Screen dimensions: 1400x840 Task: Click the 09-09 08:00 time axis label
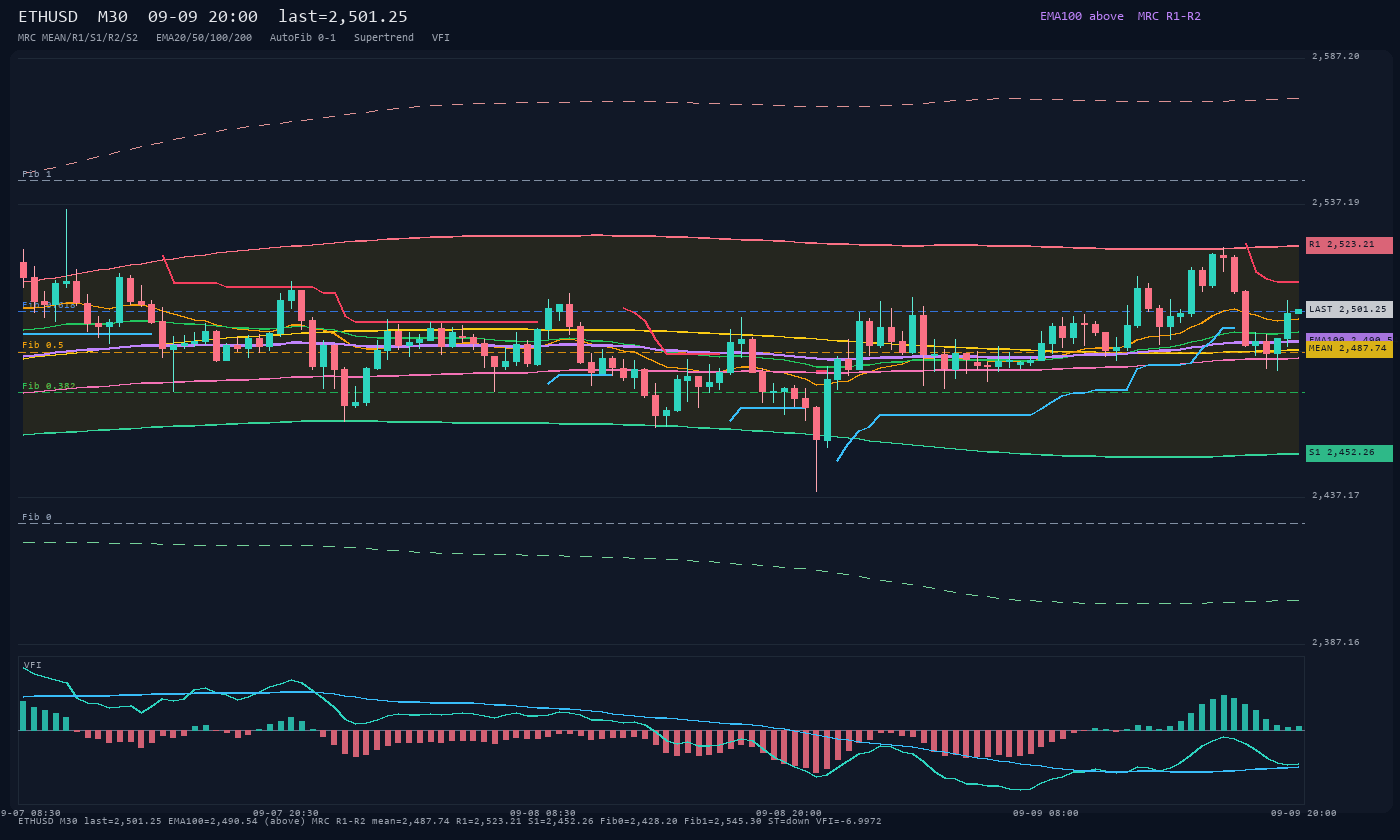coord(1046,813)
